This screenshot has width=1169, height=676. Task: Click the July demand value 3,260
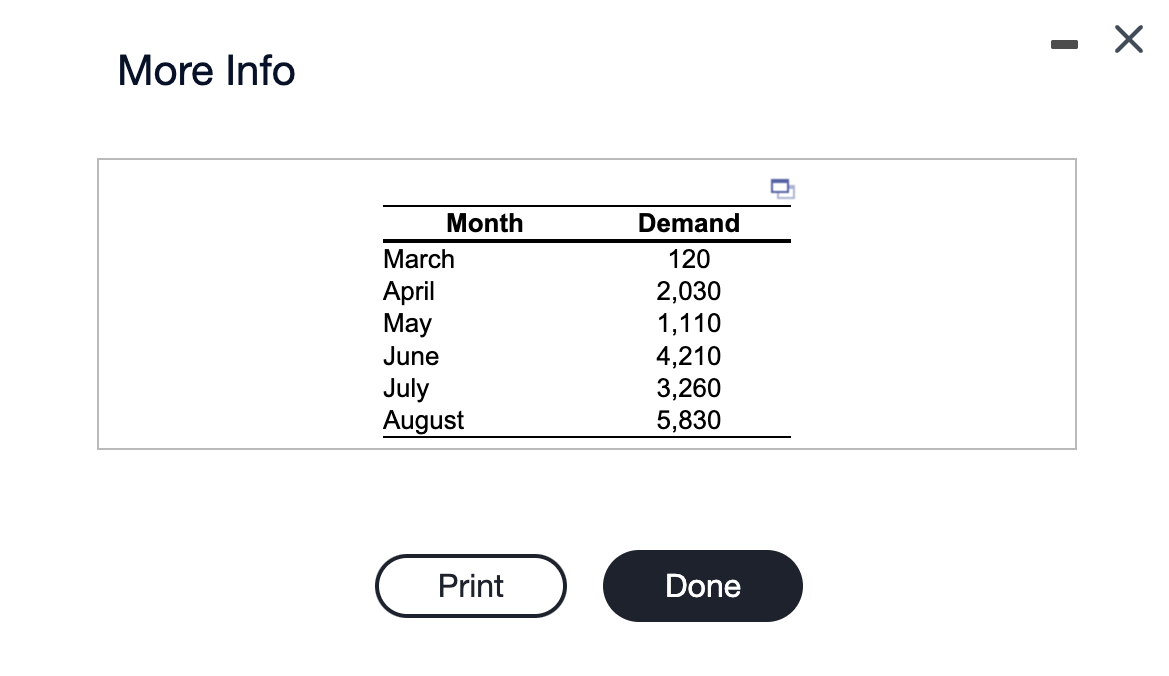(x=688, y=388)
